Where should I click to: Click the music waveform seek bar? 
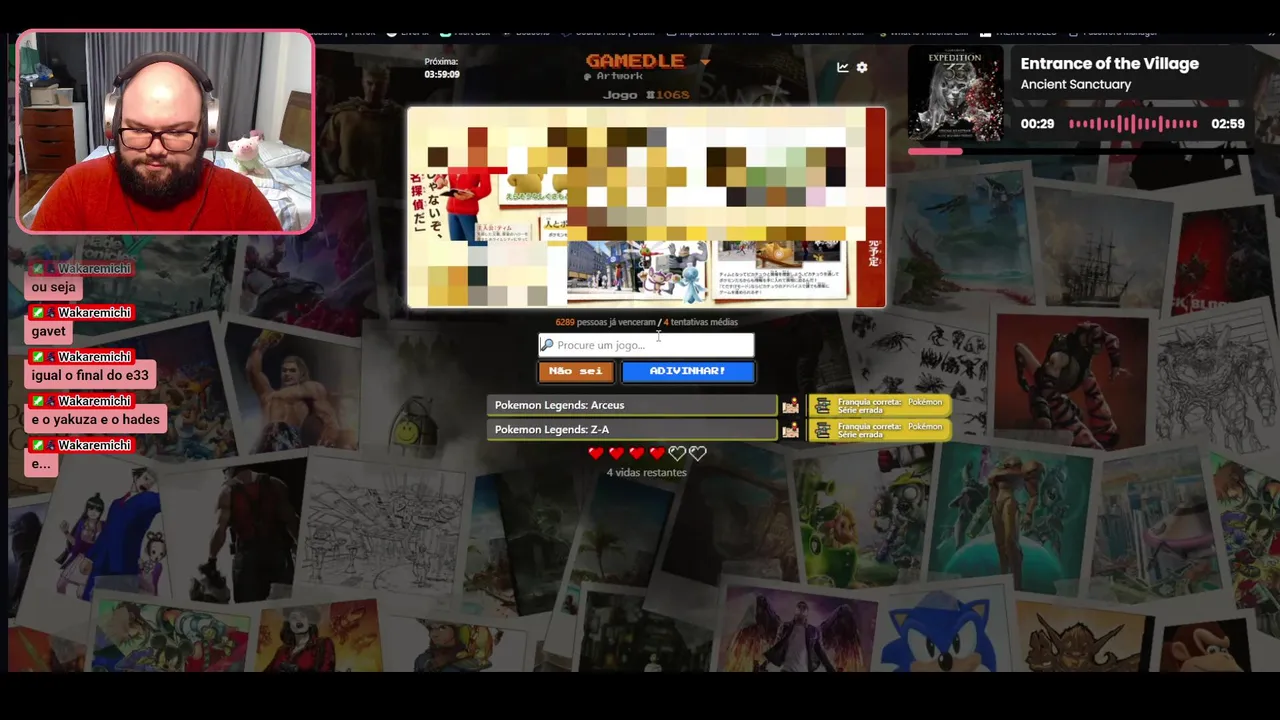[x=1133, y=124]
